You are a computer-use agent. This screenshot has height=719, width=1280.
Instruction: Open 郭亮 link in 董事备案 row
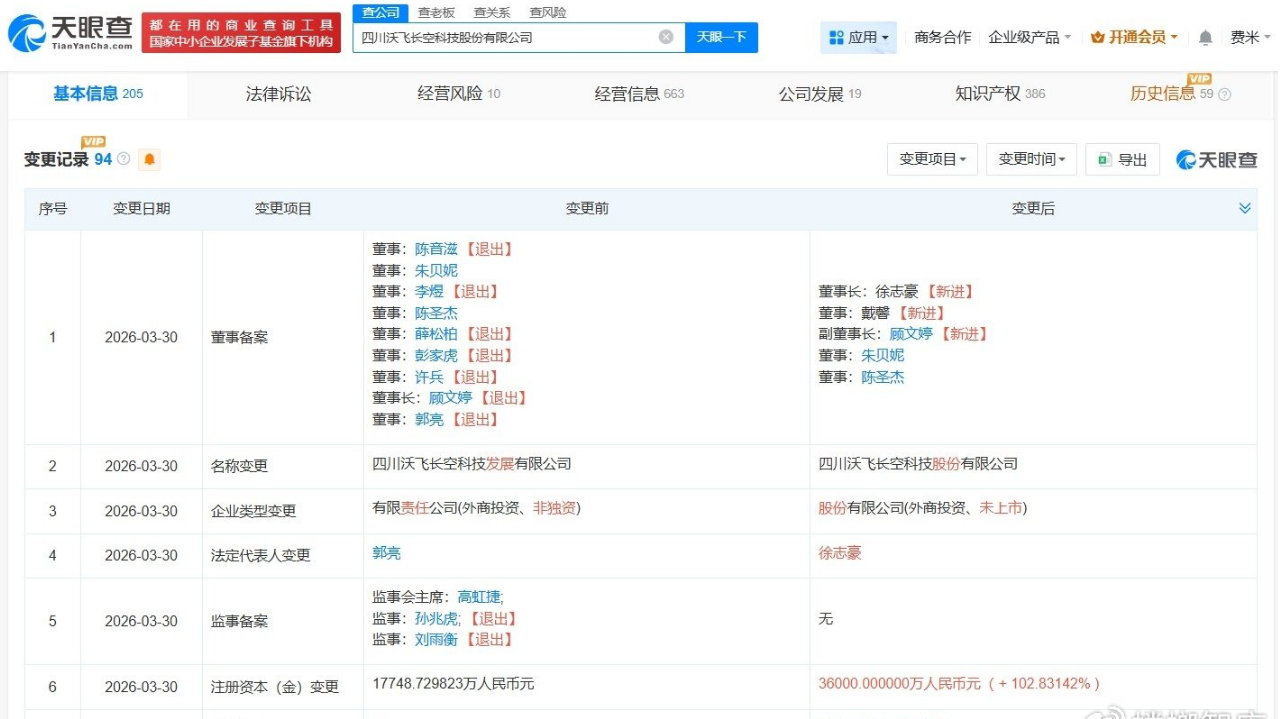click(x=428, y=419)
